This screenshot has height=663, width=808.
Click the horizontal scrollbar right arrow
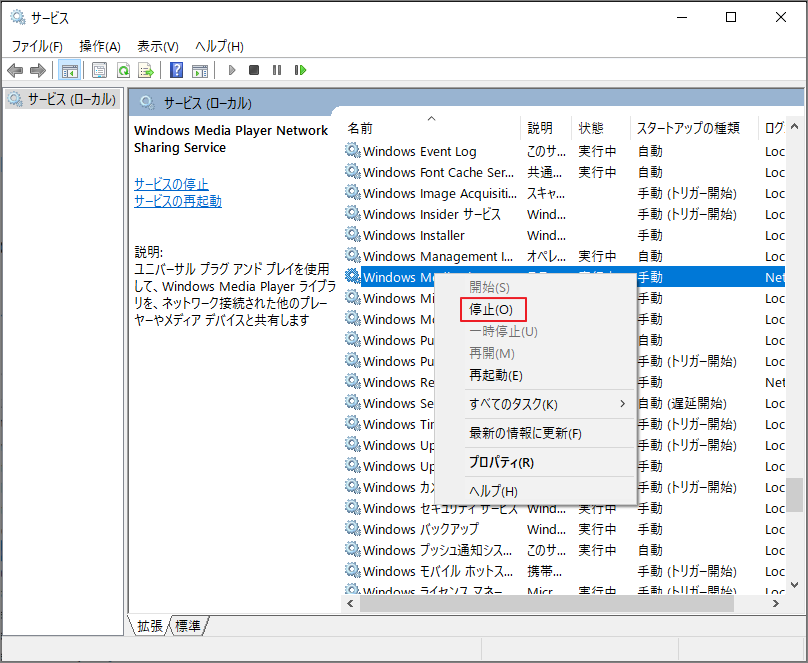(x=776, y=603)
